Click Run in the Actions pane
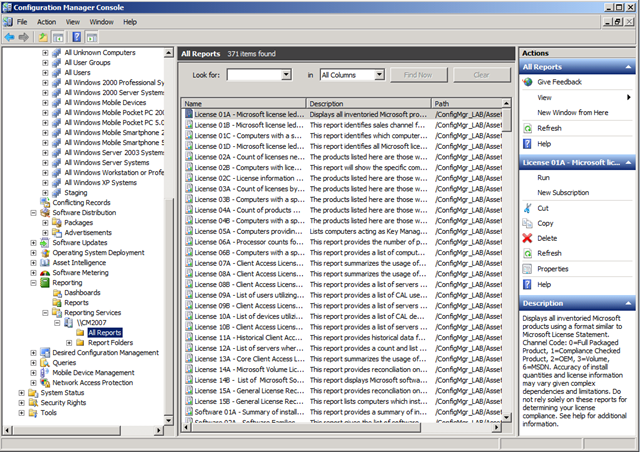This screenshot has width=640, height=452. (x=543, y=178)
